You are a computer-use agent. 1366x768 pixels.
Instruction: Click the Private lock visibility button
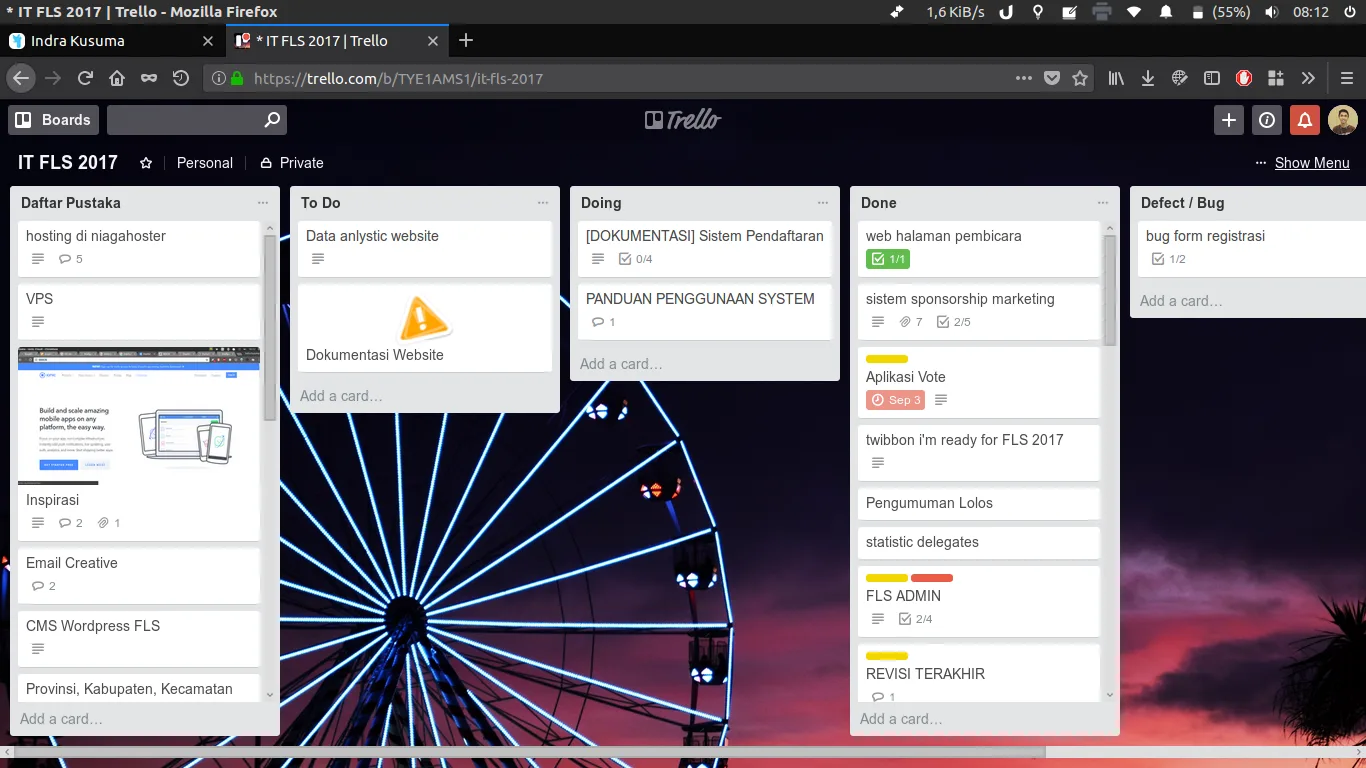click(292, 163)
